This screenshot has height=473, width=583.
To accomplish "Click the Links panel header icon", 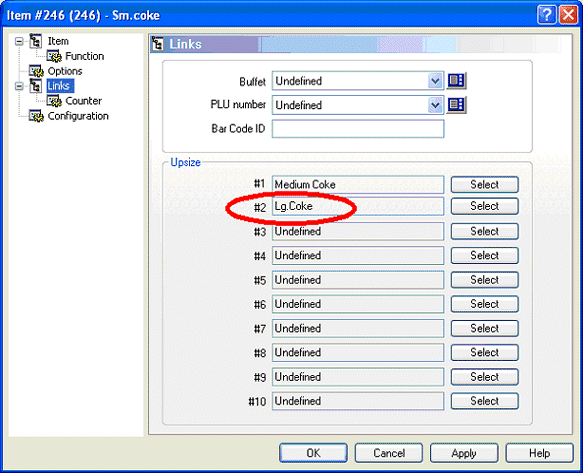I will coord(158,44).
